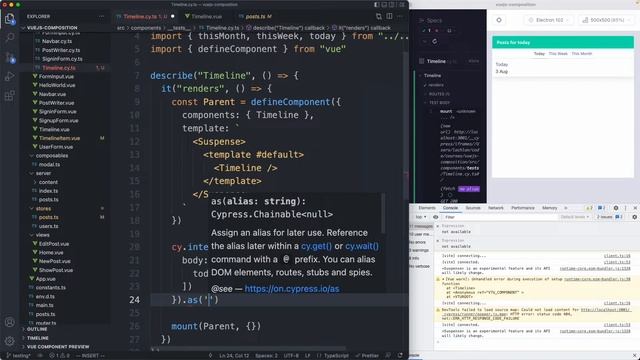Follow the on.cypress.io/as link
Viewport: 640px width, 360px height.
(292, 289)
